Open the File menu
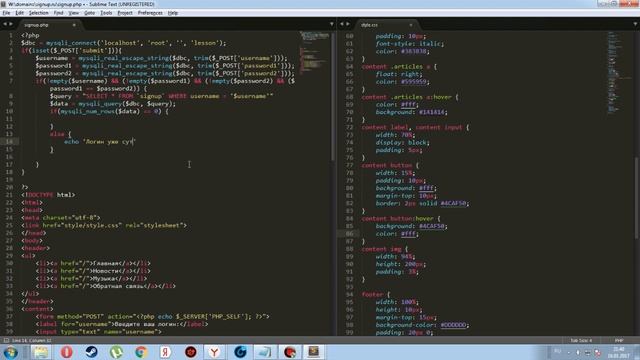Screen dimensions: 640x360 tap(6, 13)
